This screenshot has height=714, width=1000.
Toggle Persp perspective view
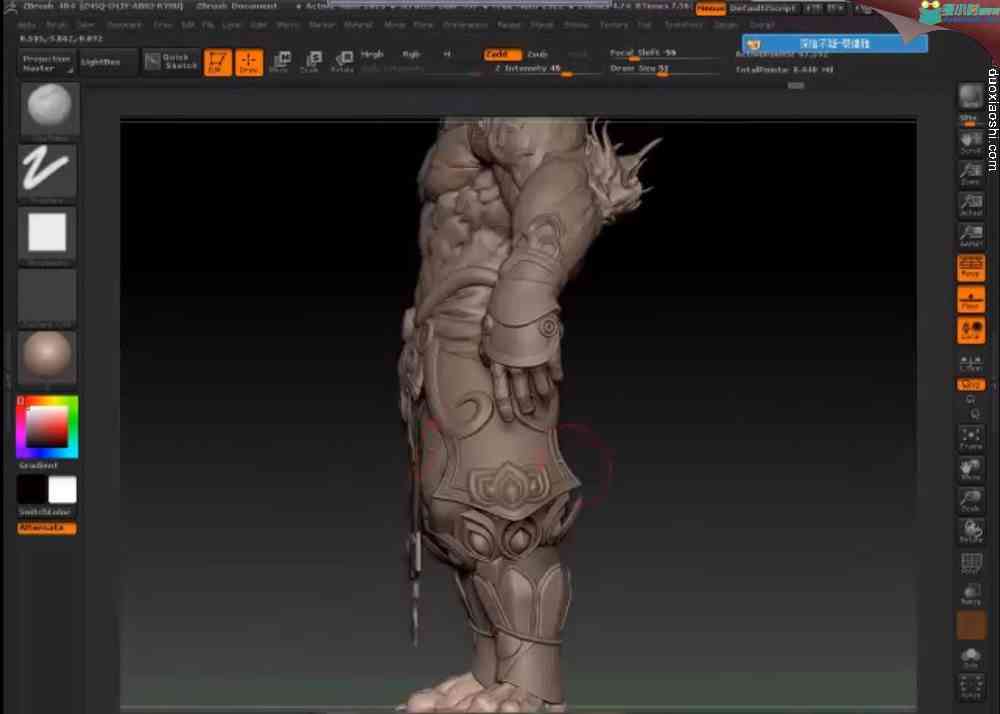pyautogui.click(x=971, y=268)
